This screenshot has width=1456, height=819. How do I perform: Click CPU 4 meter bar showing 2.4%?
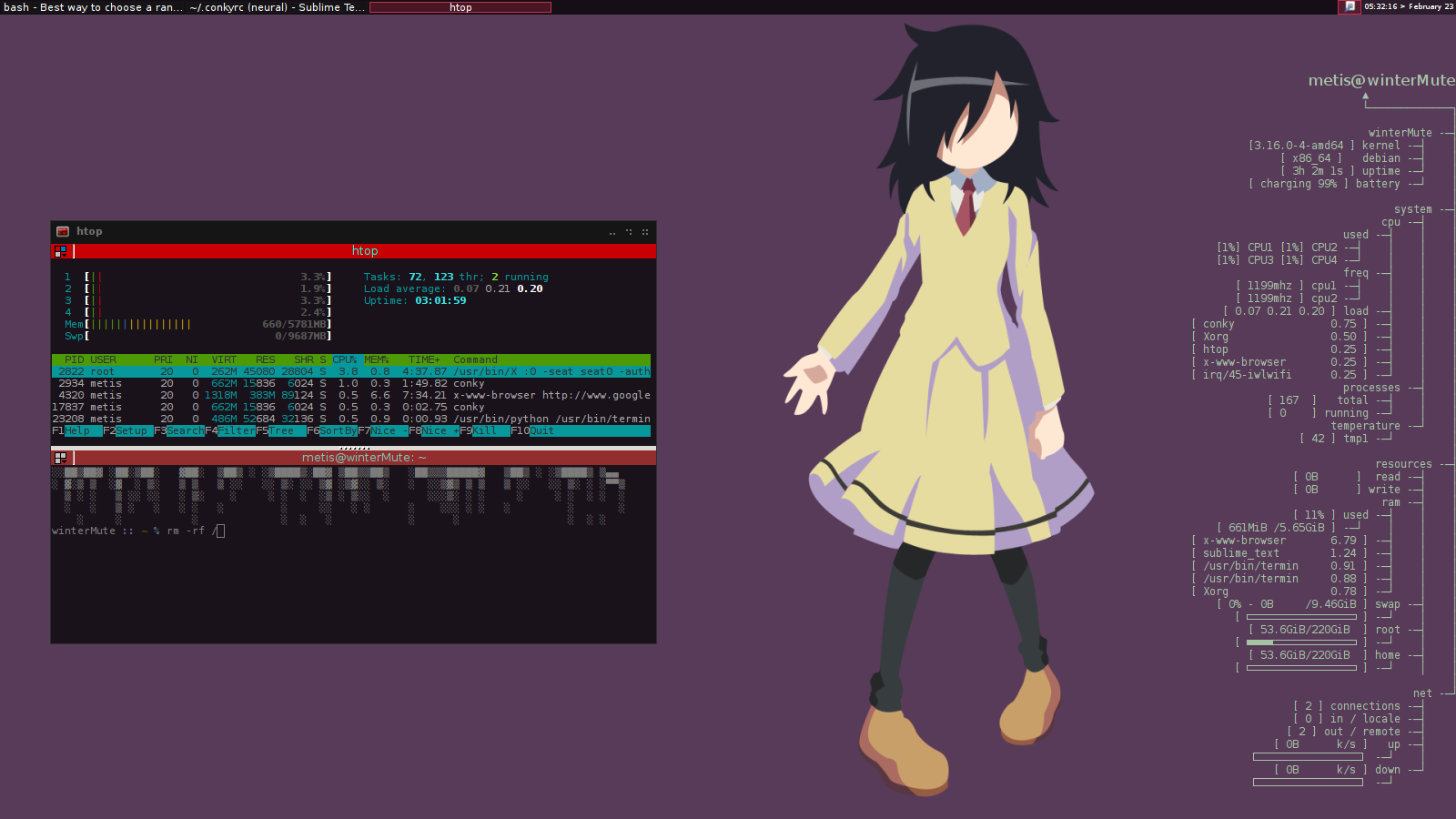coord(197,312)
